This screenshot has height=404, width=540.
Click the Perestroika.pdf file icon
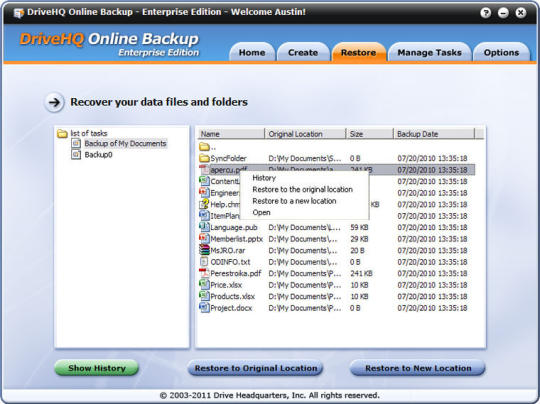click(x=204, y=273)
